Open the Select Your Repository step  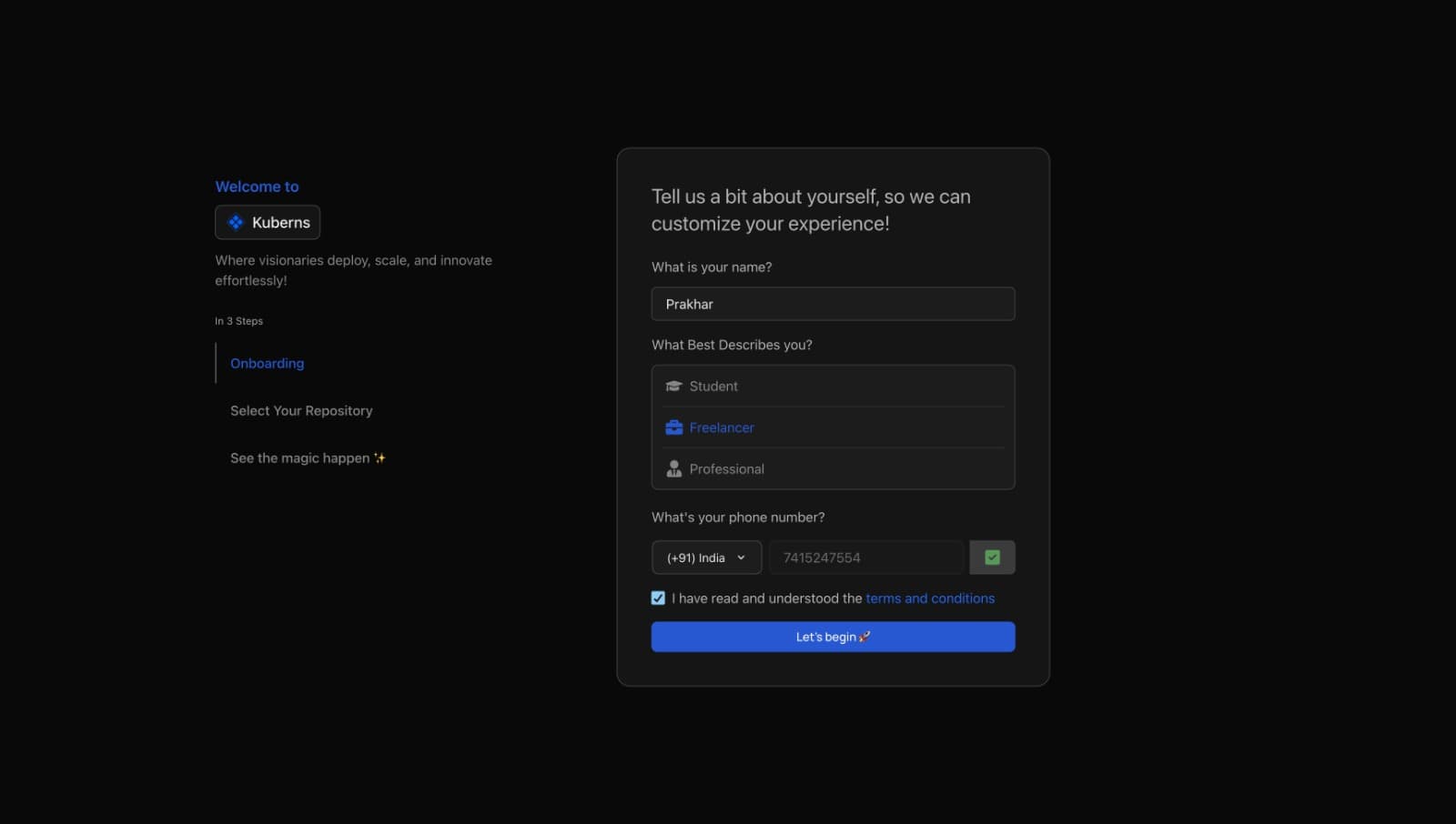(301, 410)
